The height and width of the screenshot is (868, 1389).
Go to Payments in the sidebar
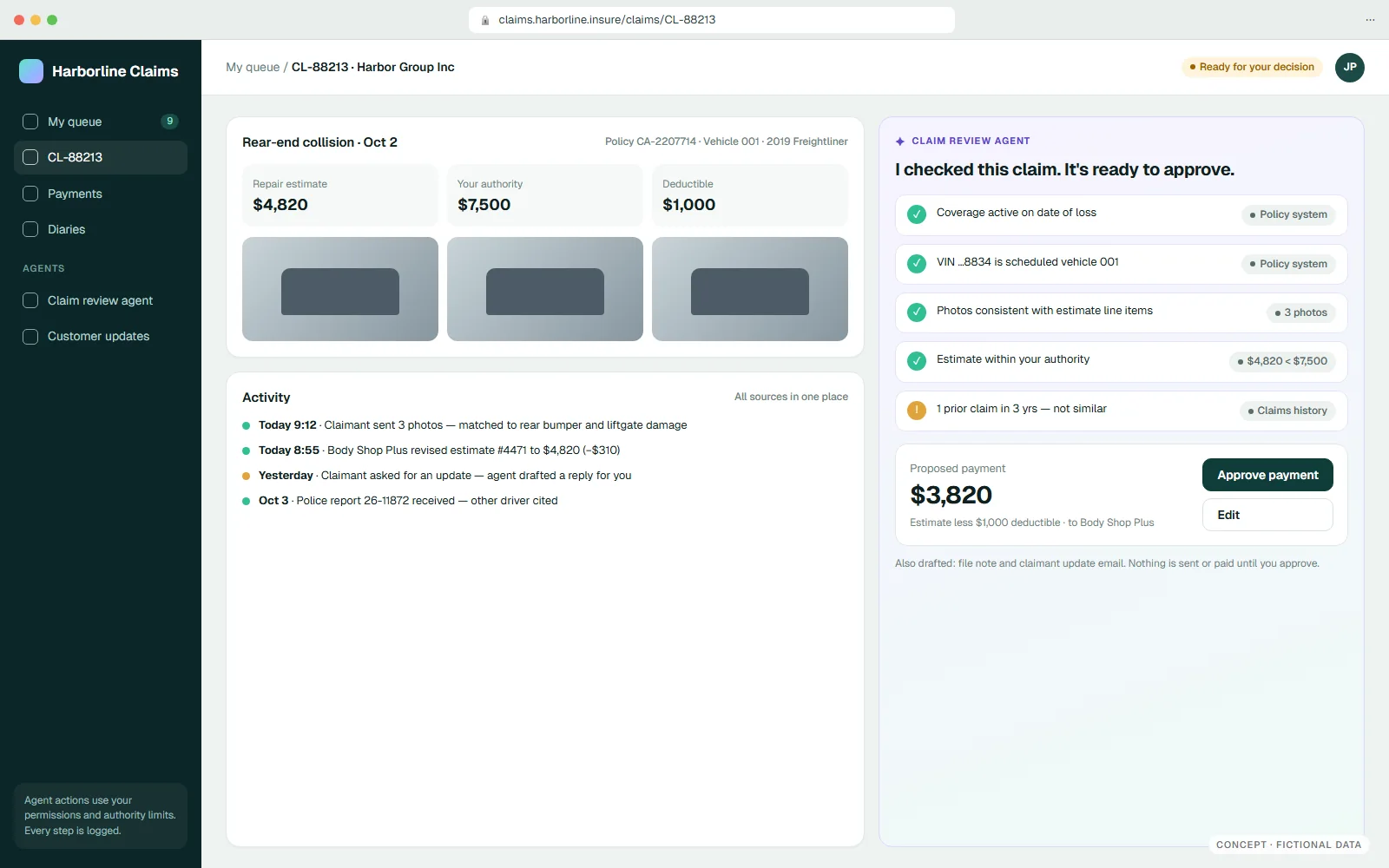(101, 194)
